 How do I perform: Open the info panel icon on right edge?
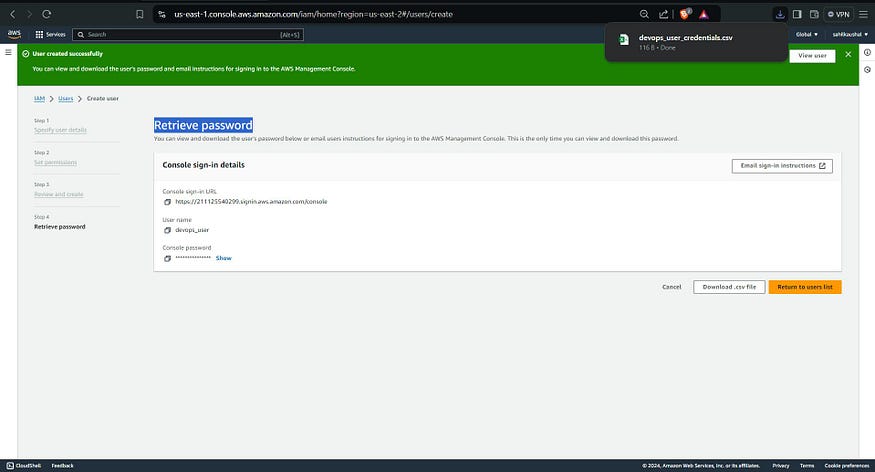tap(867, 52)
